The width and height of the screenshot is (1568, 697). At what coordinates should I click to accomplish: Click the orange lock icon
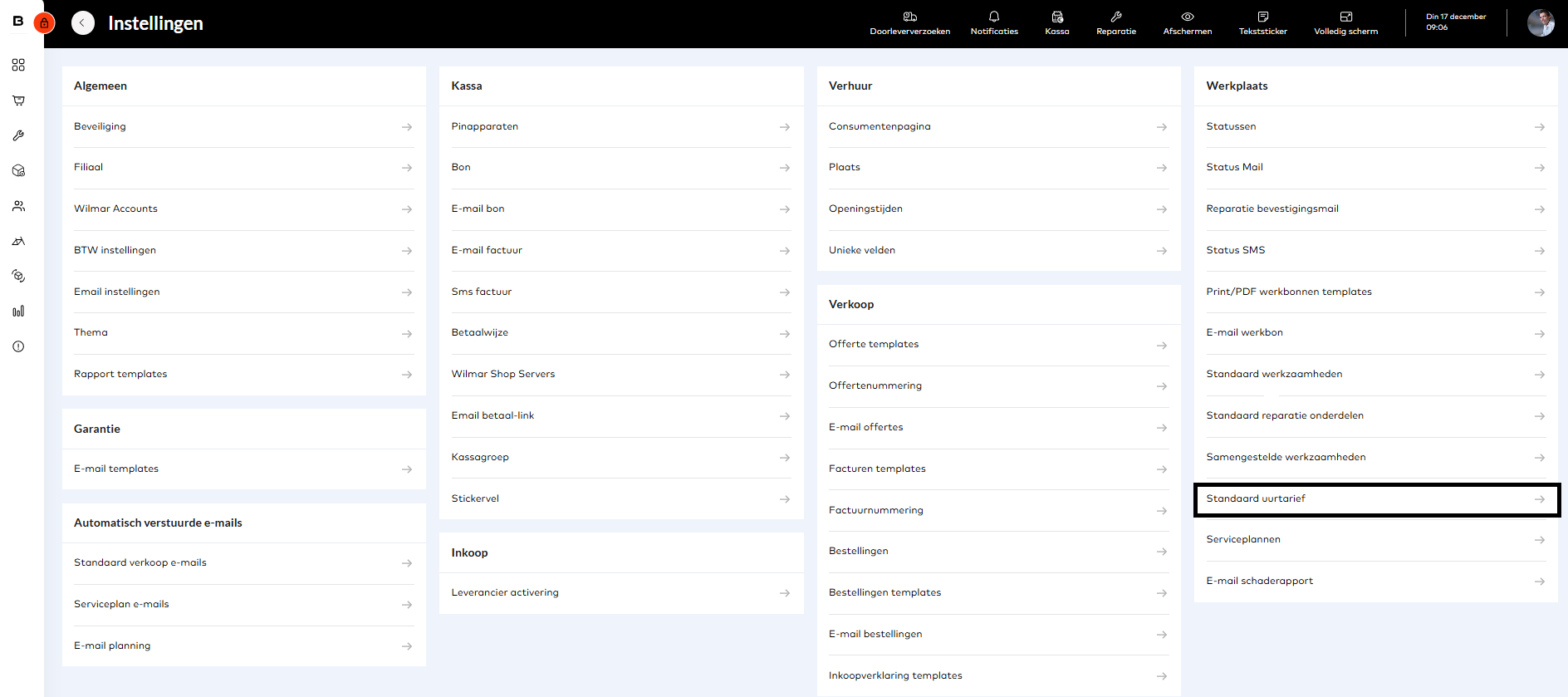point(44,23)
